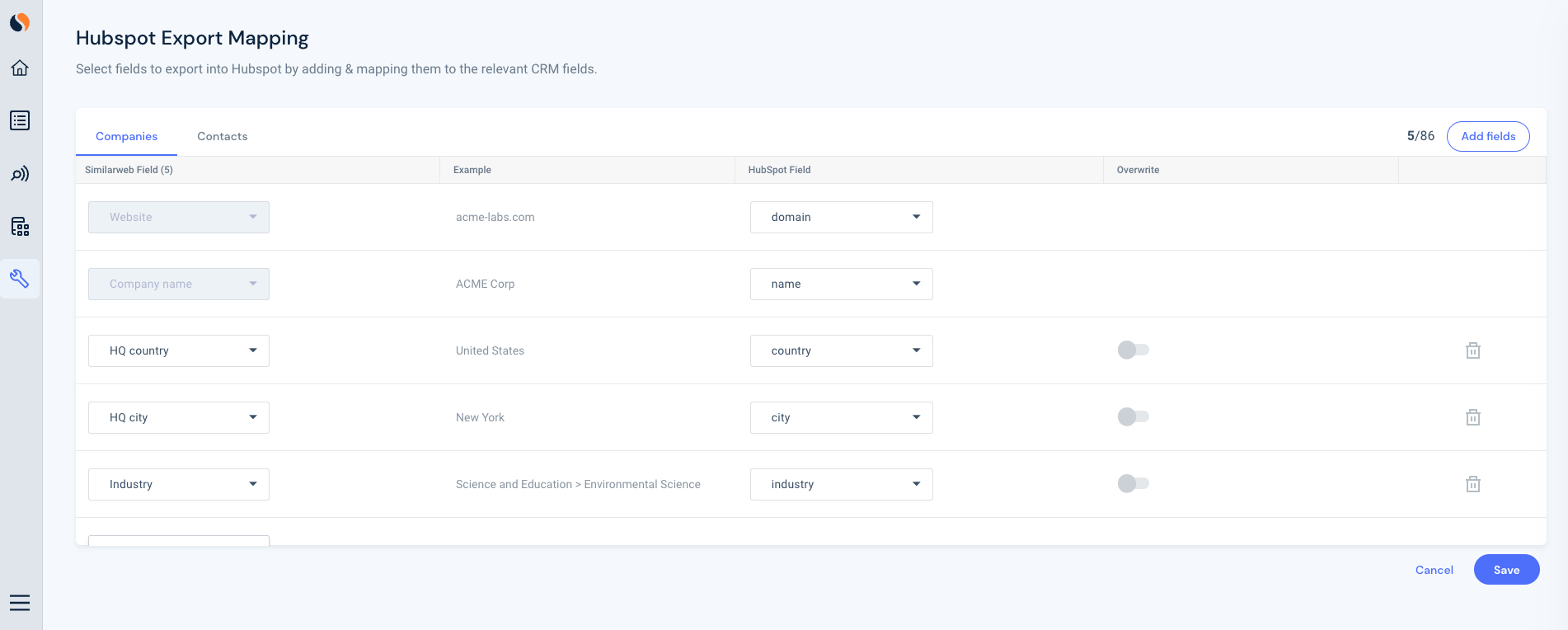Click the Save button

tap(1506, 570)
